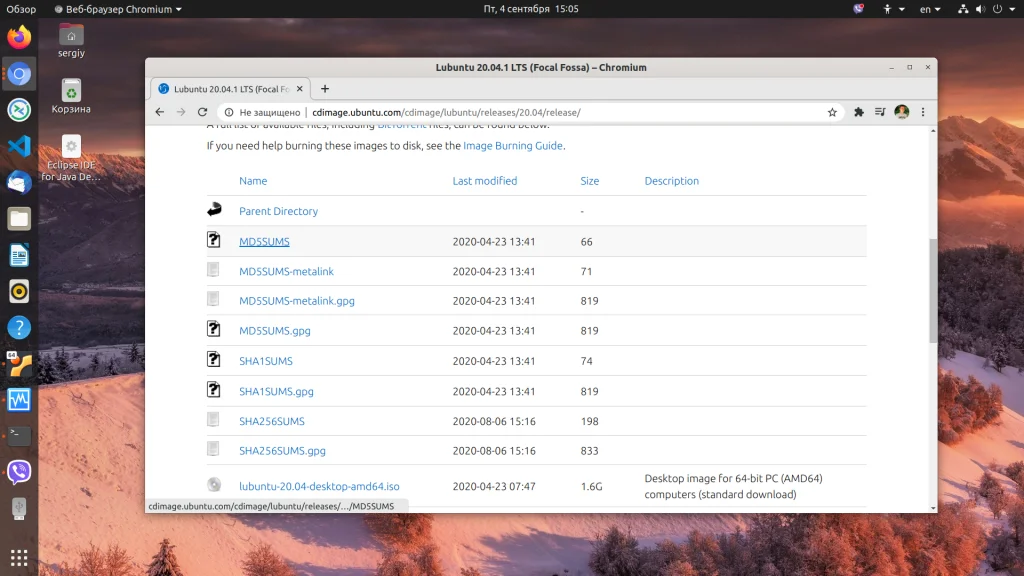Open the MD5SUMS-metalink file link

click(286, 271)
